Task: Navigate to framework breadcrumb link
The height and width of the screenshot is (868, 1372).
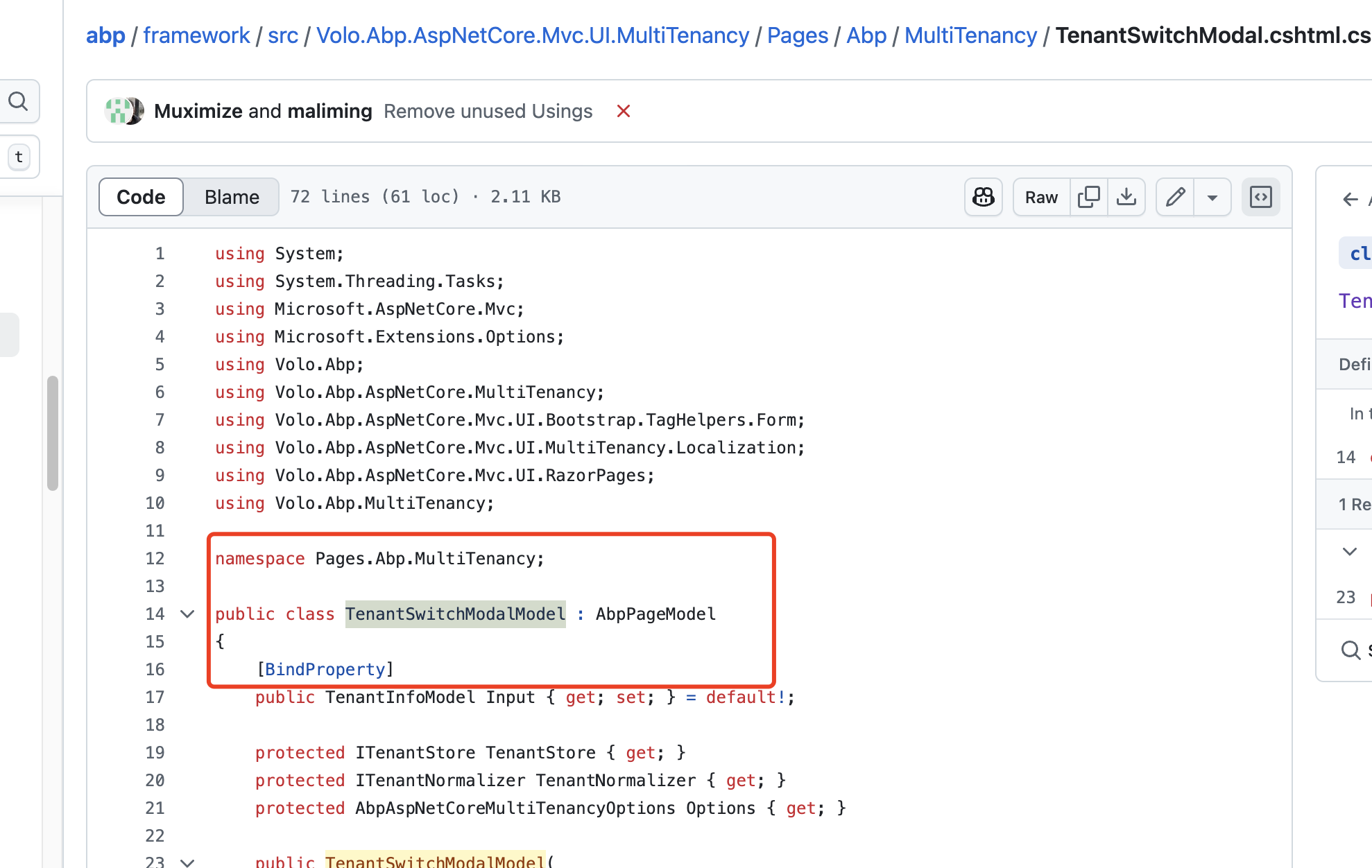Action: (196, 35)
